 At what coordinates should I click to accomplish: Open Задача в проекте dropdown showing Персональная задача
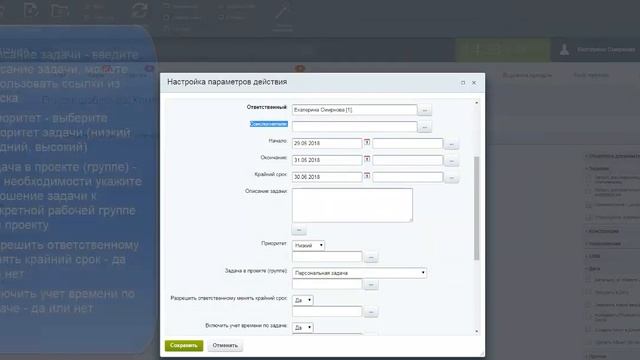click(360, 273)
